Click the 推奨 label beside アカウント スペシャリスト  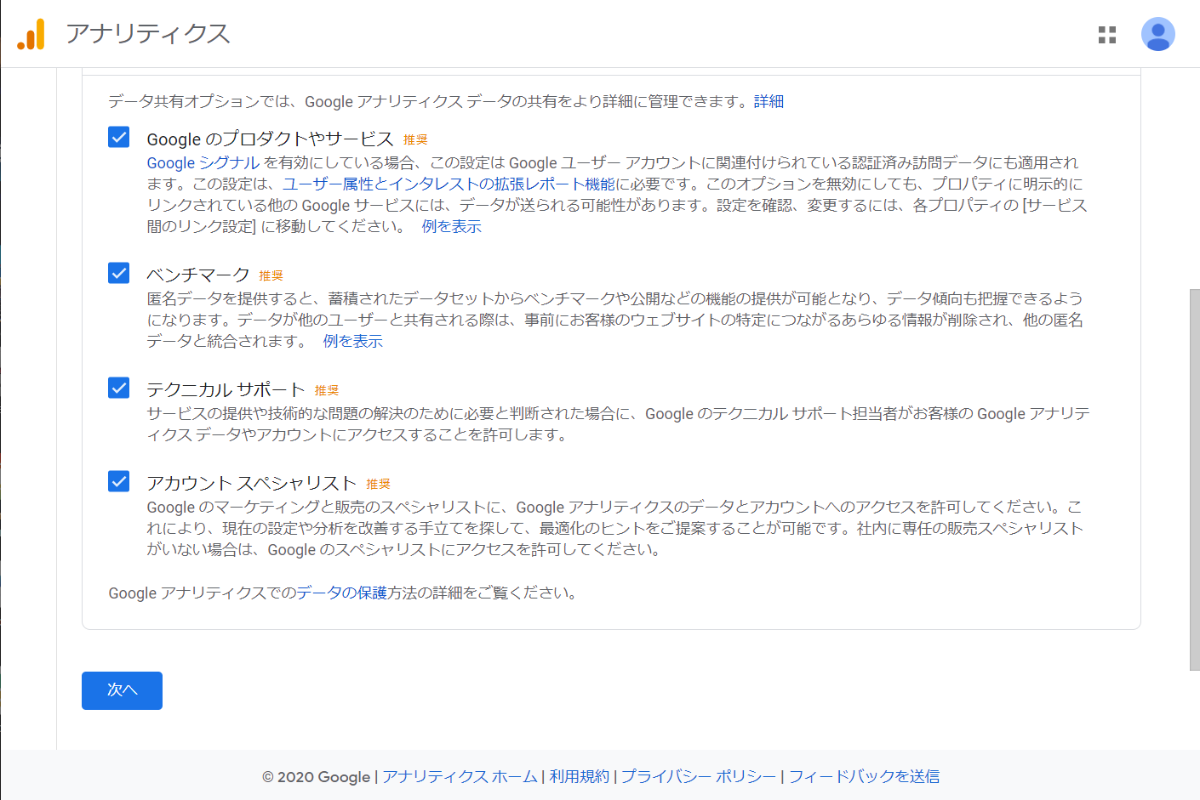tap(378, 484)
